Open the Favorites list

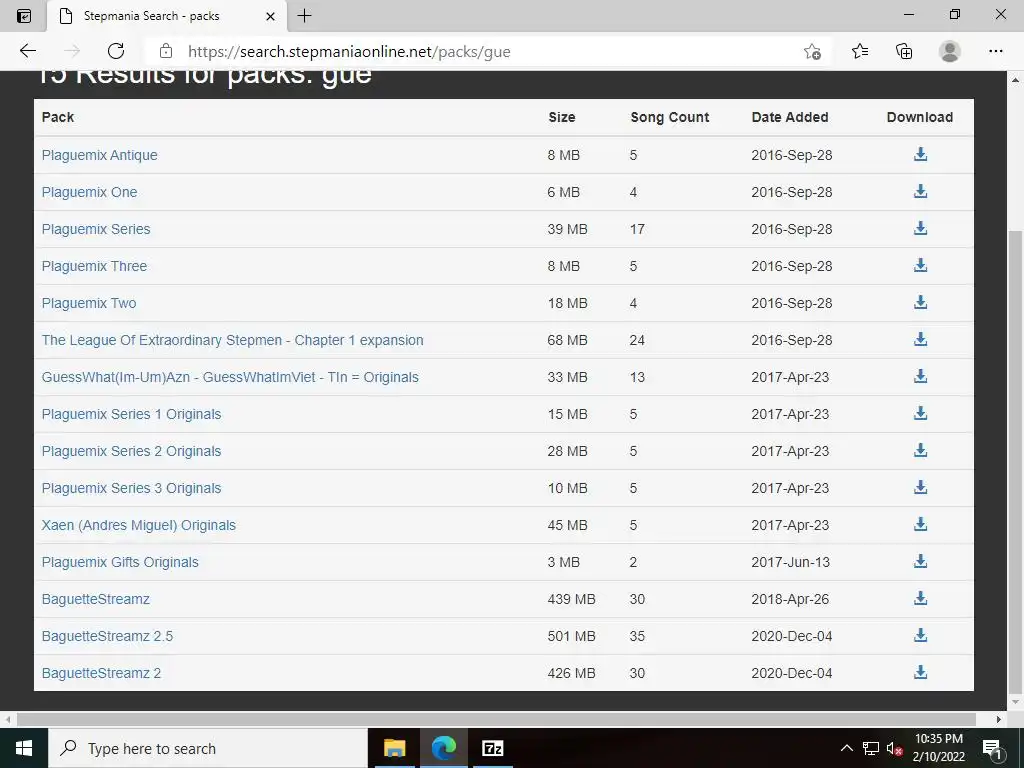pyautogui.click(x=860, y=51)
